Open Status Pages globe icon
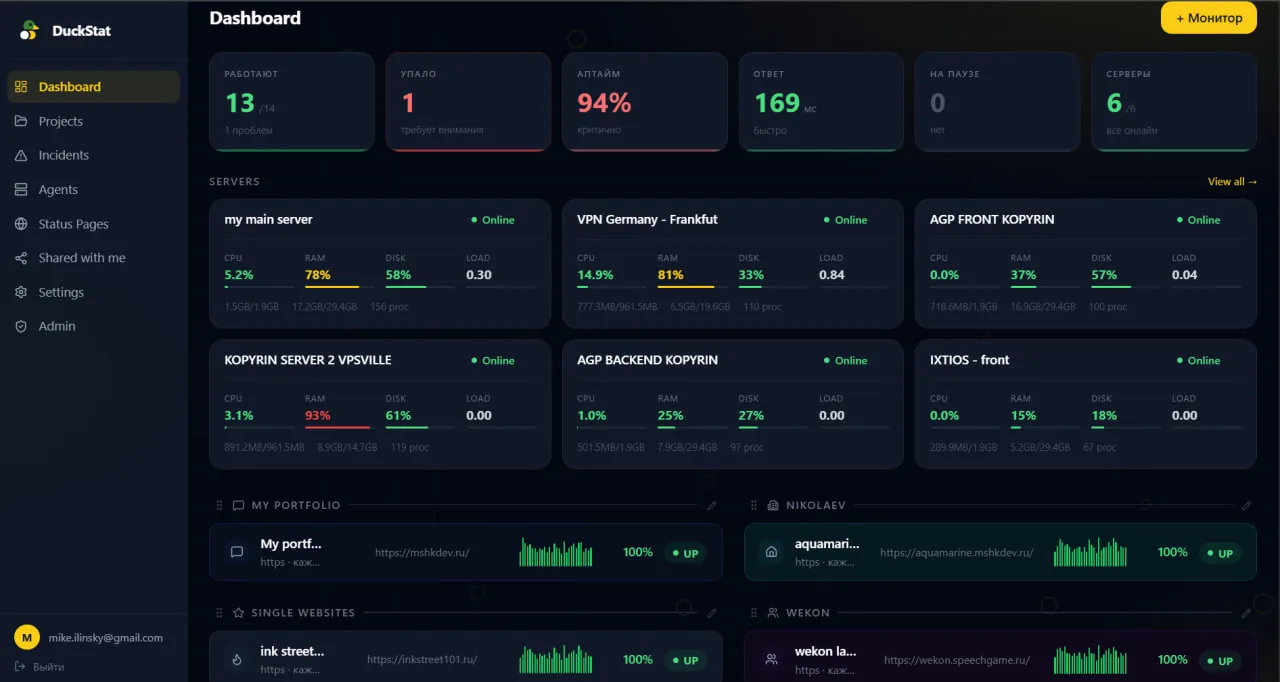The height and width of the screenshot is (682, 1280). (x=21, y=224)
